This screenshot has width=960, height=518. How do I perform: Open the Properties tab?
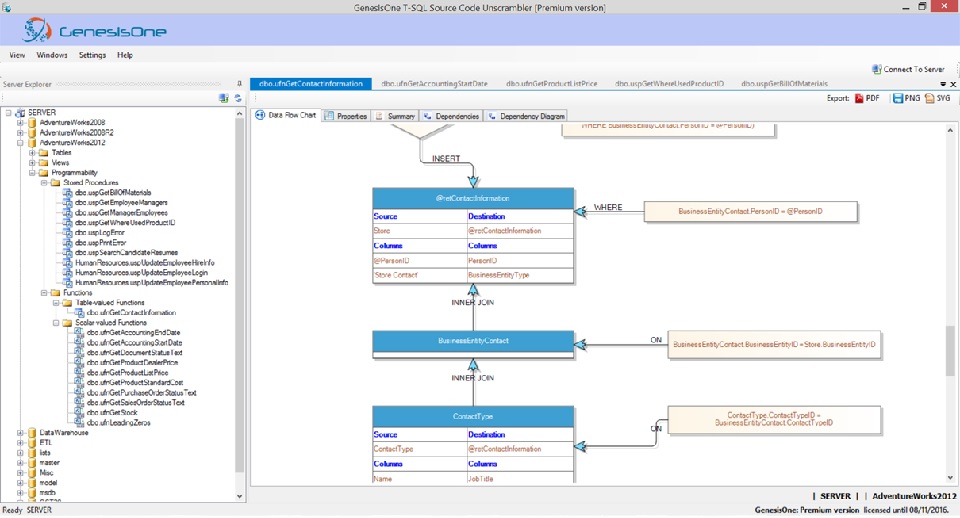click(346, 116)
